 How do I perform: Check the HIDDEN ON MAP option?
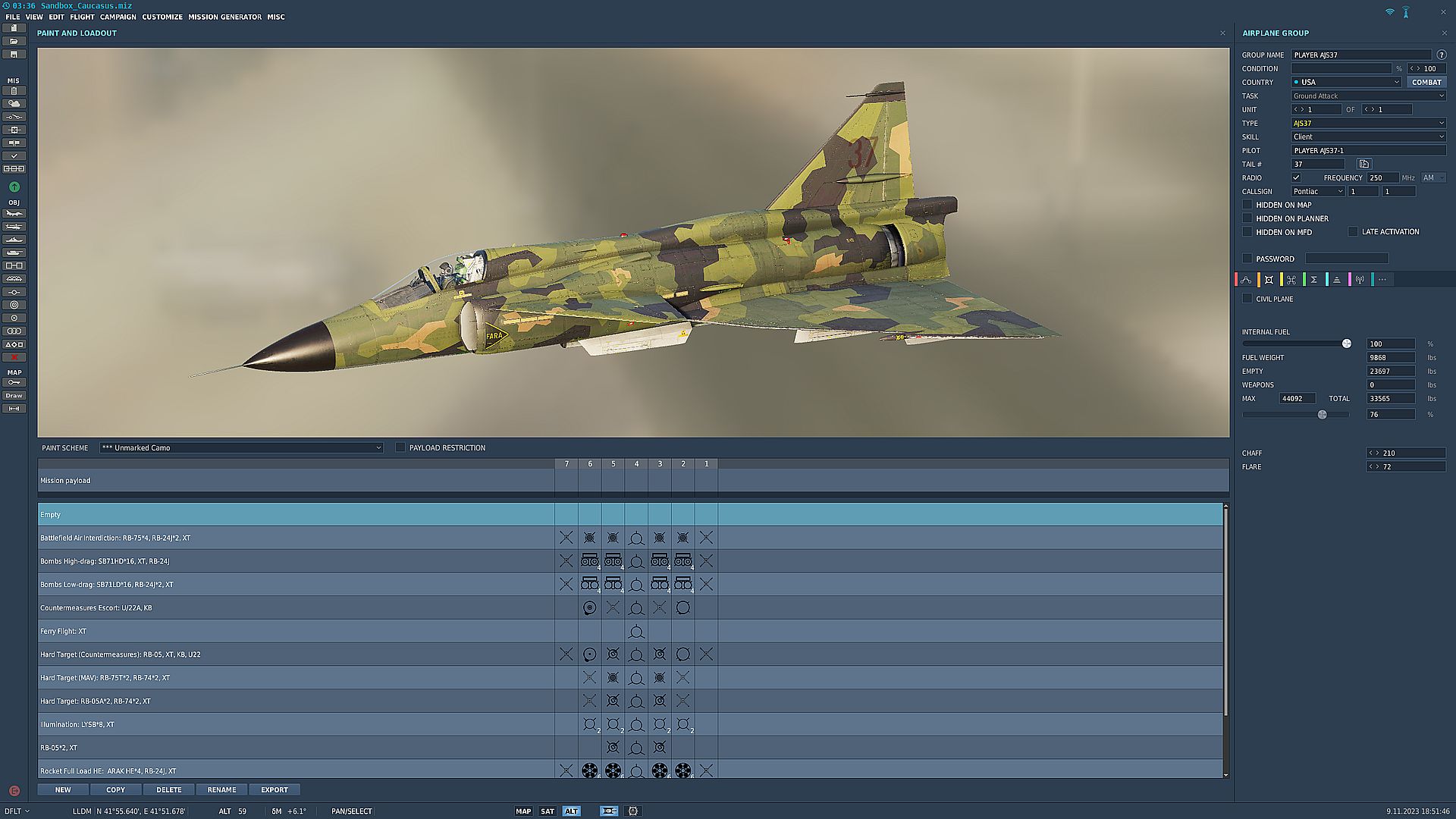pyautogui.click(x=1247, y=204)
